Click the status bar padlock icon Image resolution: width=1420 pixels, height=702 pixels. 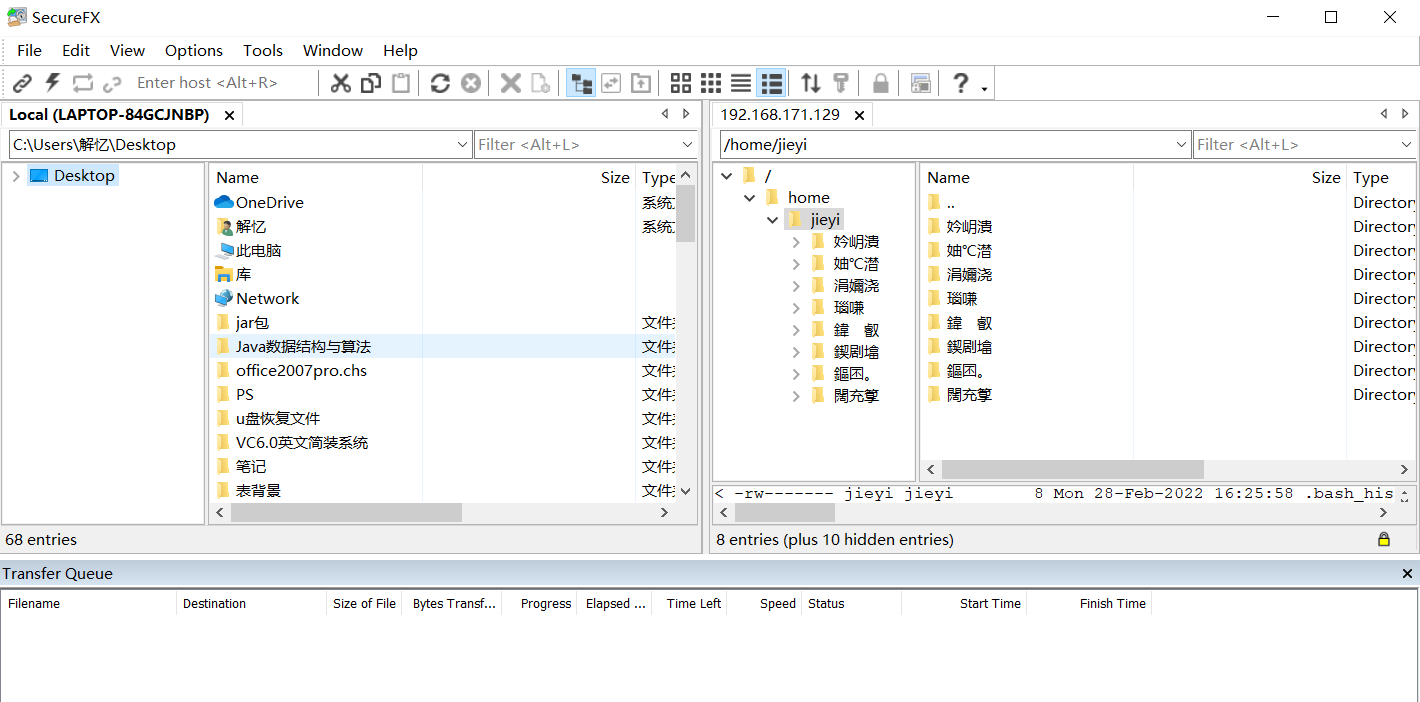pyautogui.click(x=1384, y=539)
